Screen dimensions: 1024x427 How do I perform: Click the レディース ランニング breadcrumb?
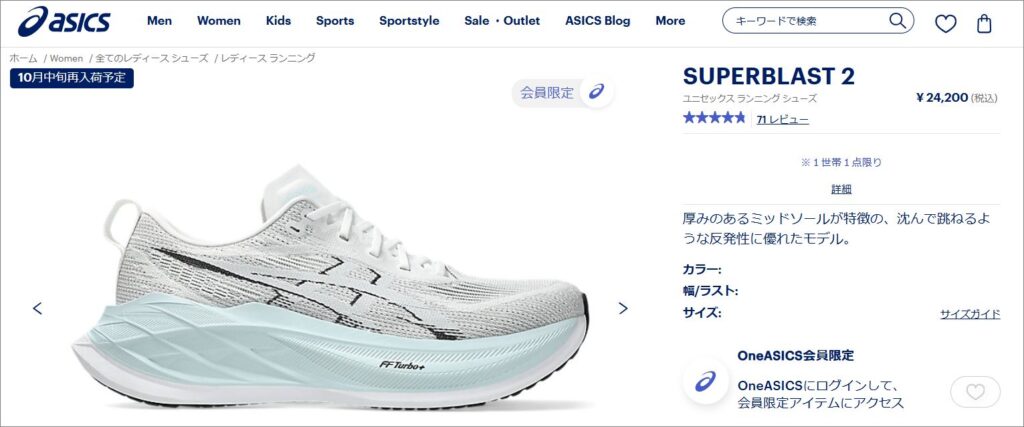pyautogui.click(x=268, y=58)
